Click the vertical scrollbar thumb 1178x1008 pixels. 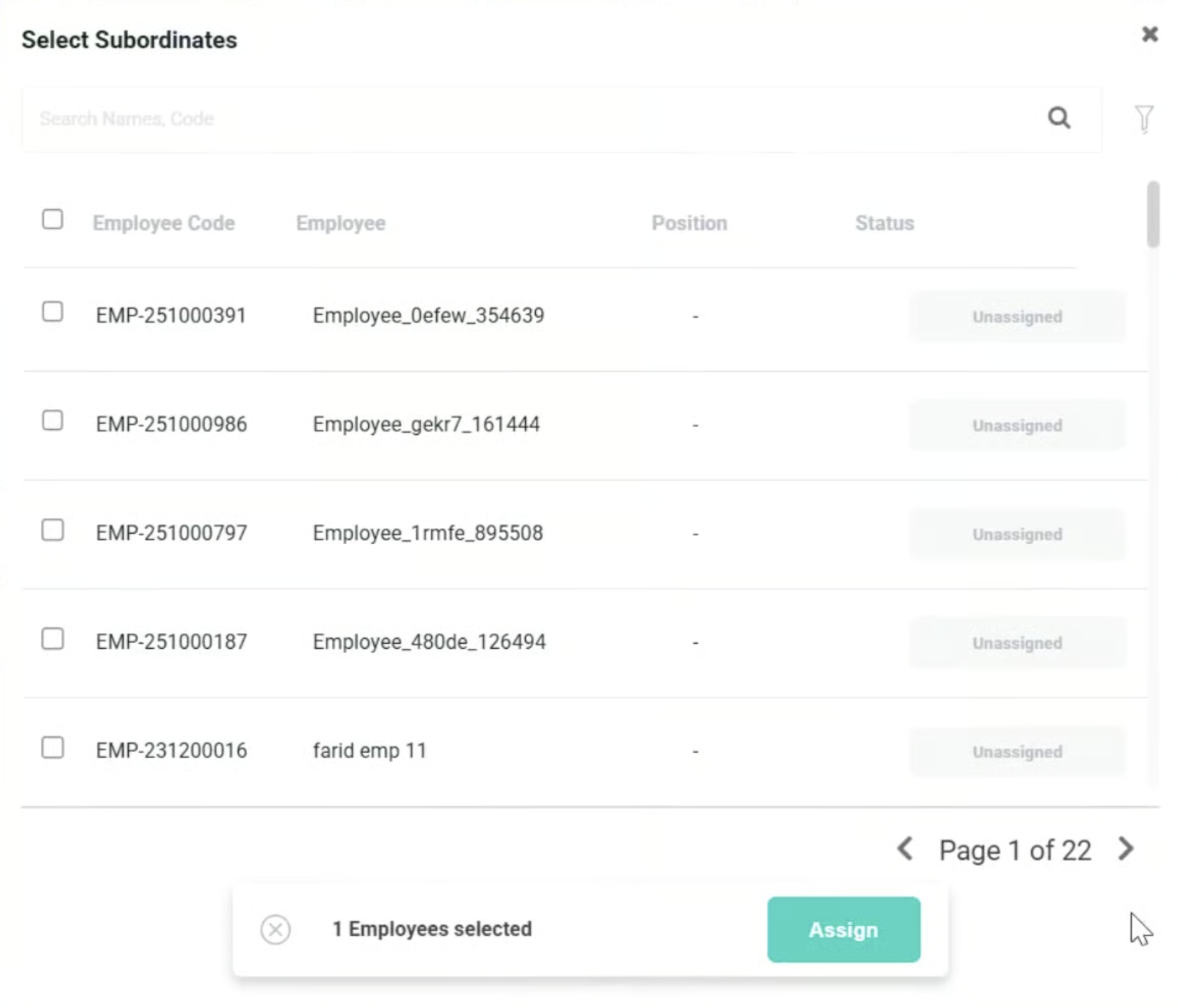pos(1153,215)
